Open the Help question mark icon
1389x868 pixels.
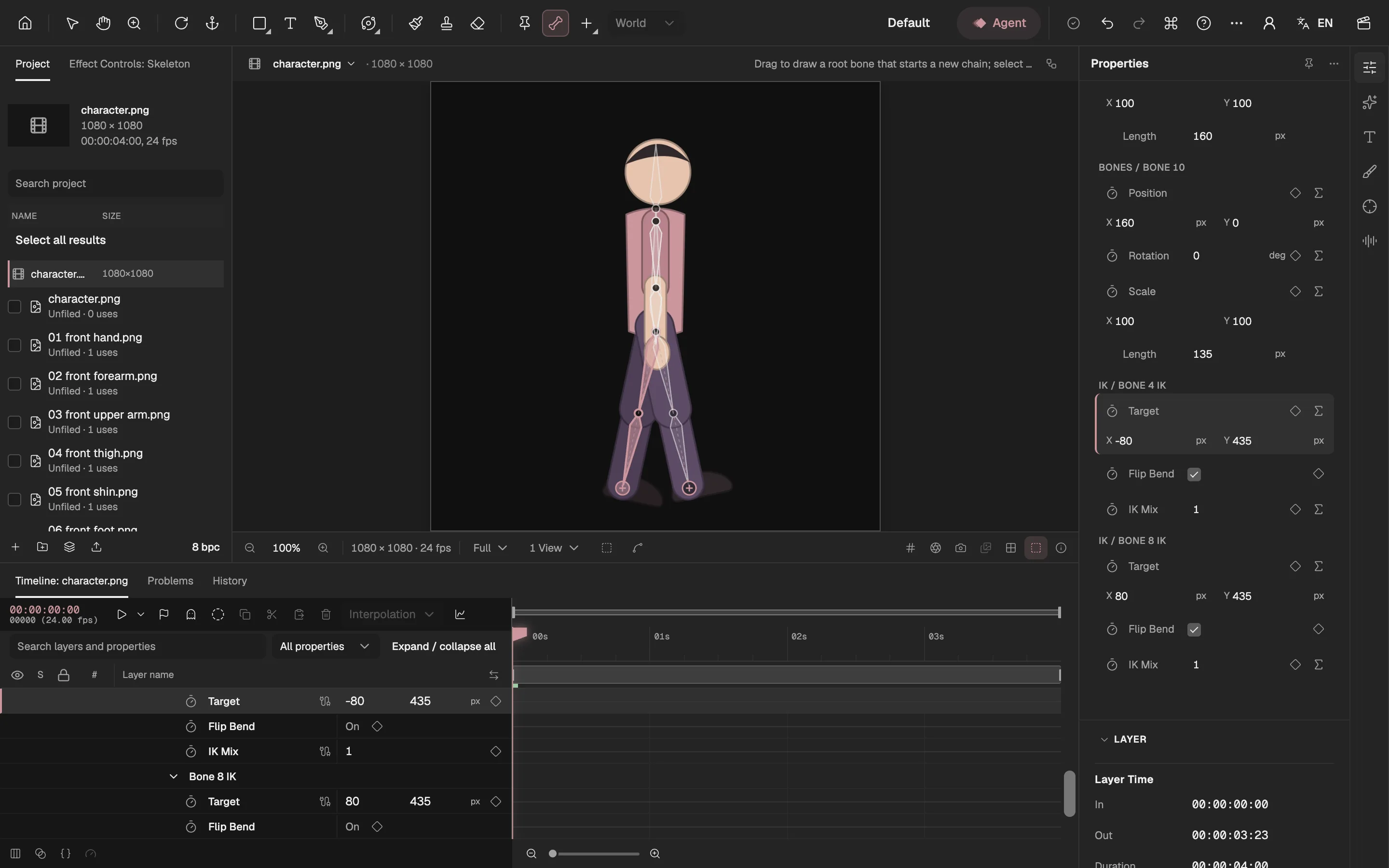pyautogui.click(x=1204, y=23)
